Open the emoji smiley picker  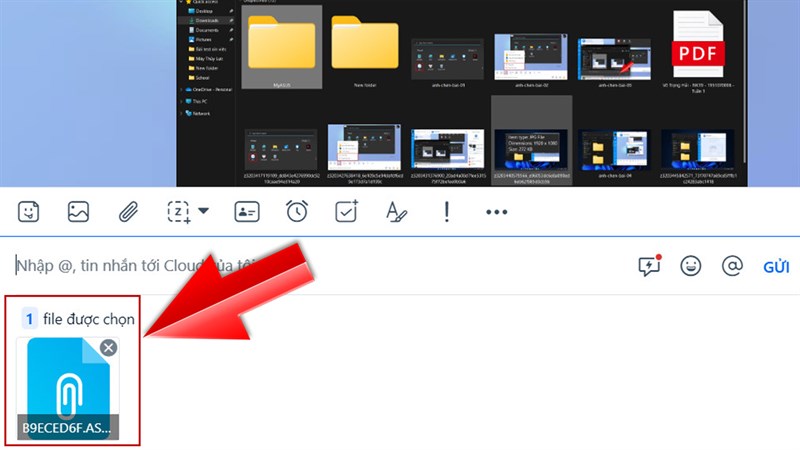690,266
